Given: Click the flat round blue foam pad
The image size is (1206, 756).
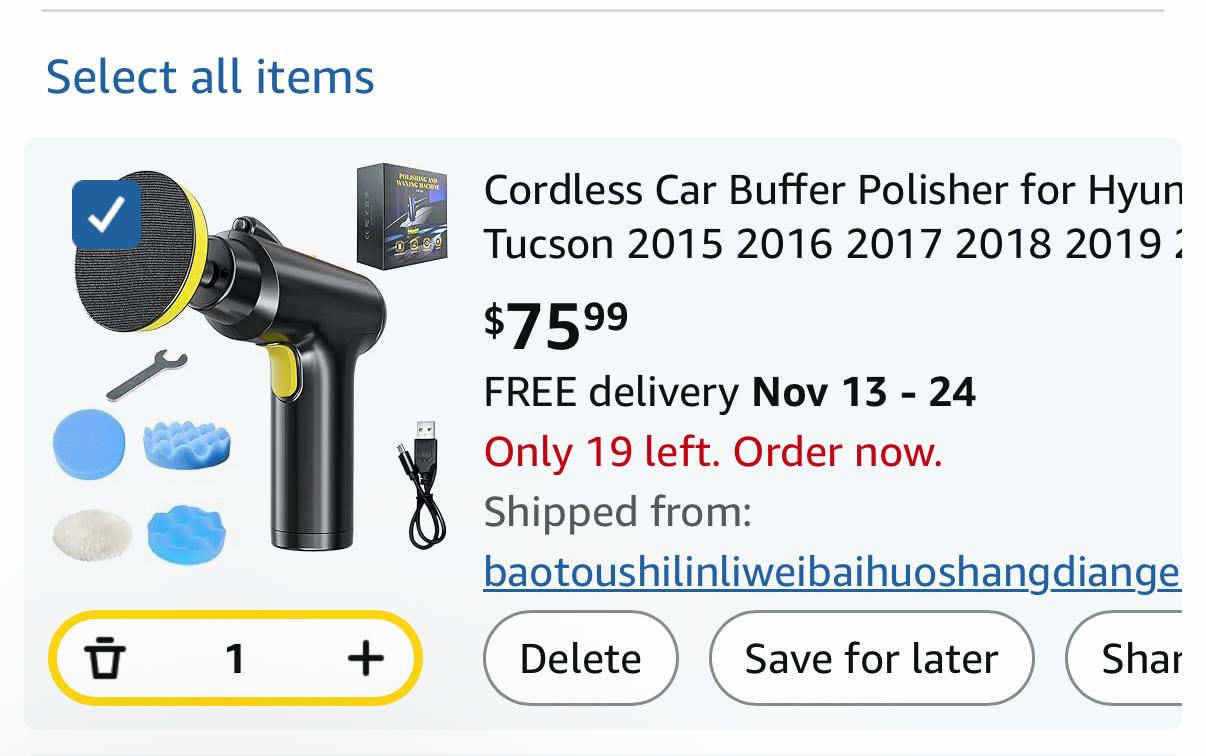Looking at the screenshot, I should pos(89,443).
